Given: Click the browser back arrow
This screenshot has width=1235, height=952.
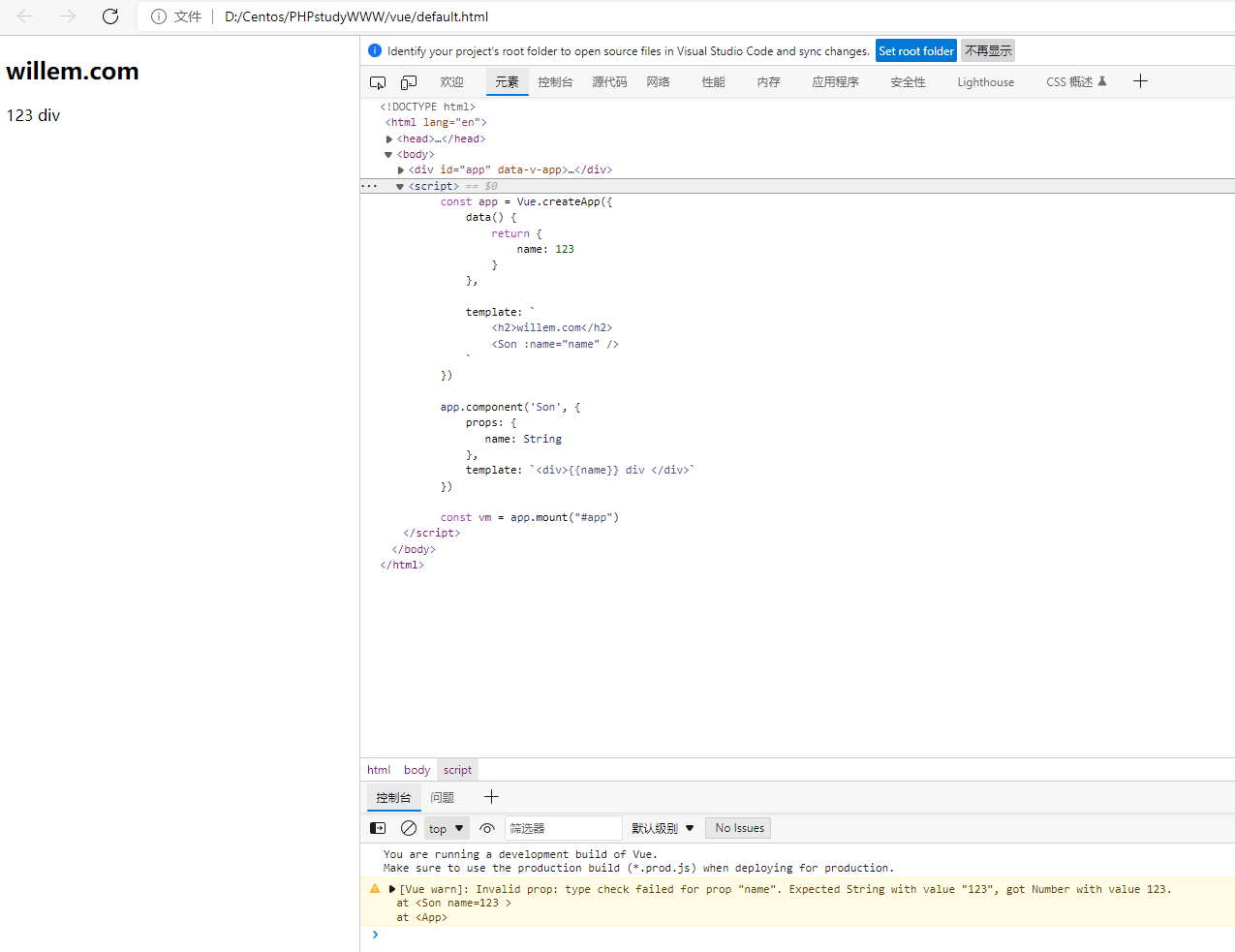Looking at the screenshot, I should click(x=25, y=16).
